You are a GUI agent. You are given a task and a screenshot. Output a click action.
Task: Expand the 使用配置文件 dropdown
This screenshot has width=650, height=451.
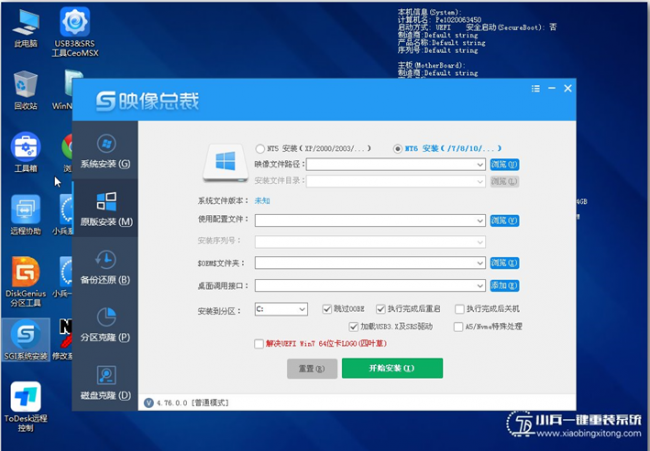[480, 221]
